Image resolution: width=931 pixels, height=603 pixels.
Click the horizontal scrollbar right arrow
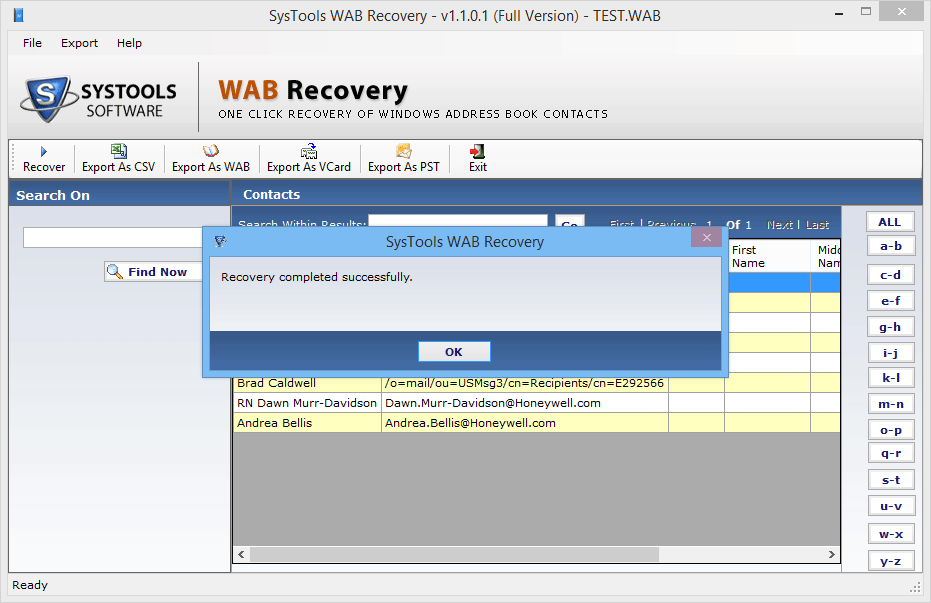(x=832, y=554)
